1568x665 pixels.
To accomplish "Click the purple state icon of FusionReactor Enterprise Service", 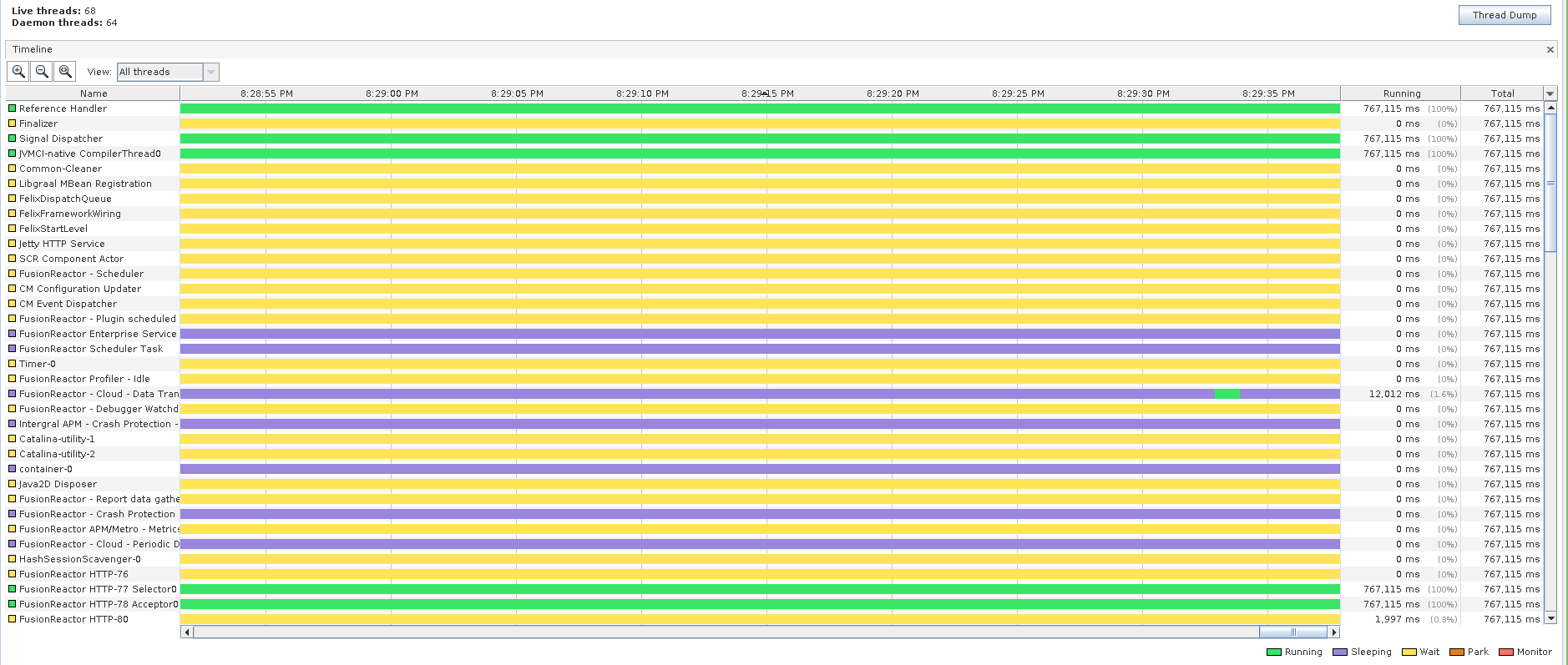I will (x=13, y=334).
